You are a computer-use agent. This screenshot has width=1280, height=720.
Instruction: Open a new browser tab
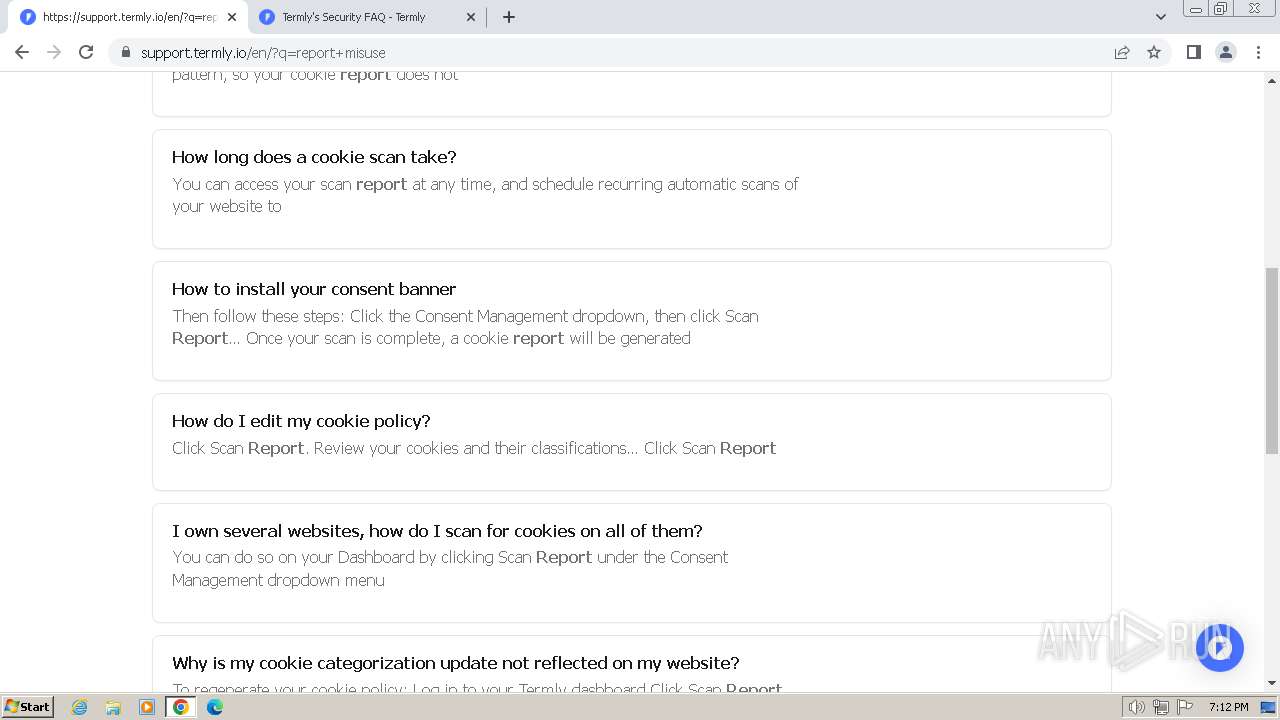pyautogui.click(x=508, y=17)
